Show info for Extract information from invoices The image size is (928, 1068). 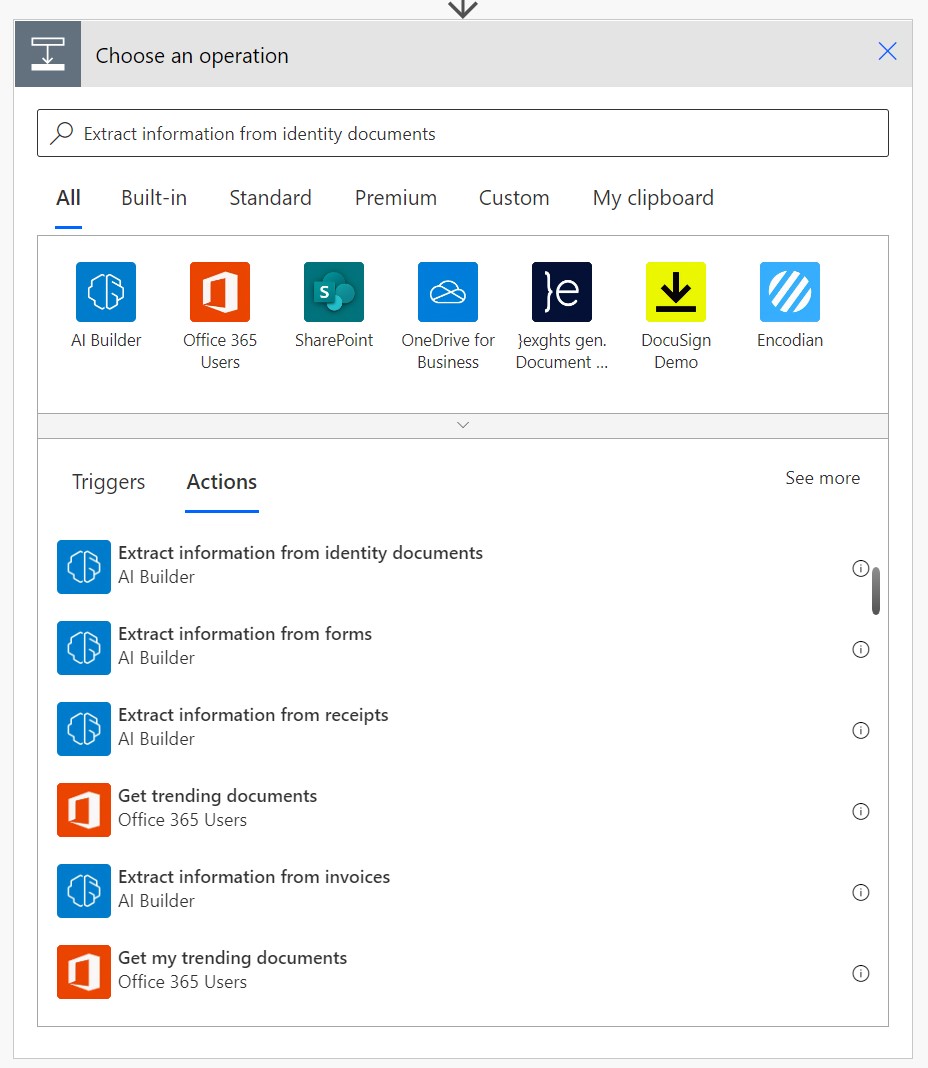(861, 892)
